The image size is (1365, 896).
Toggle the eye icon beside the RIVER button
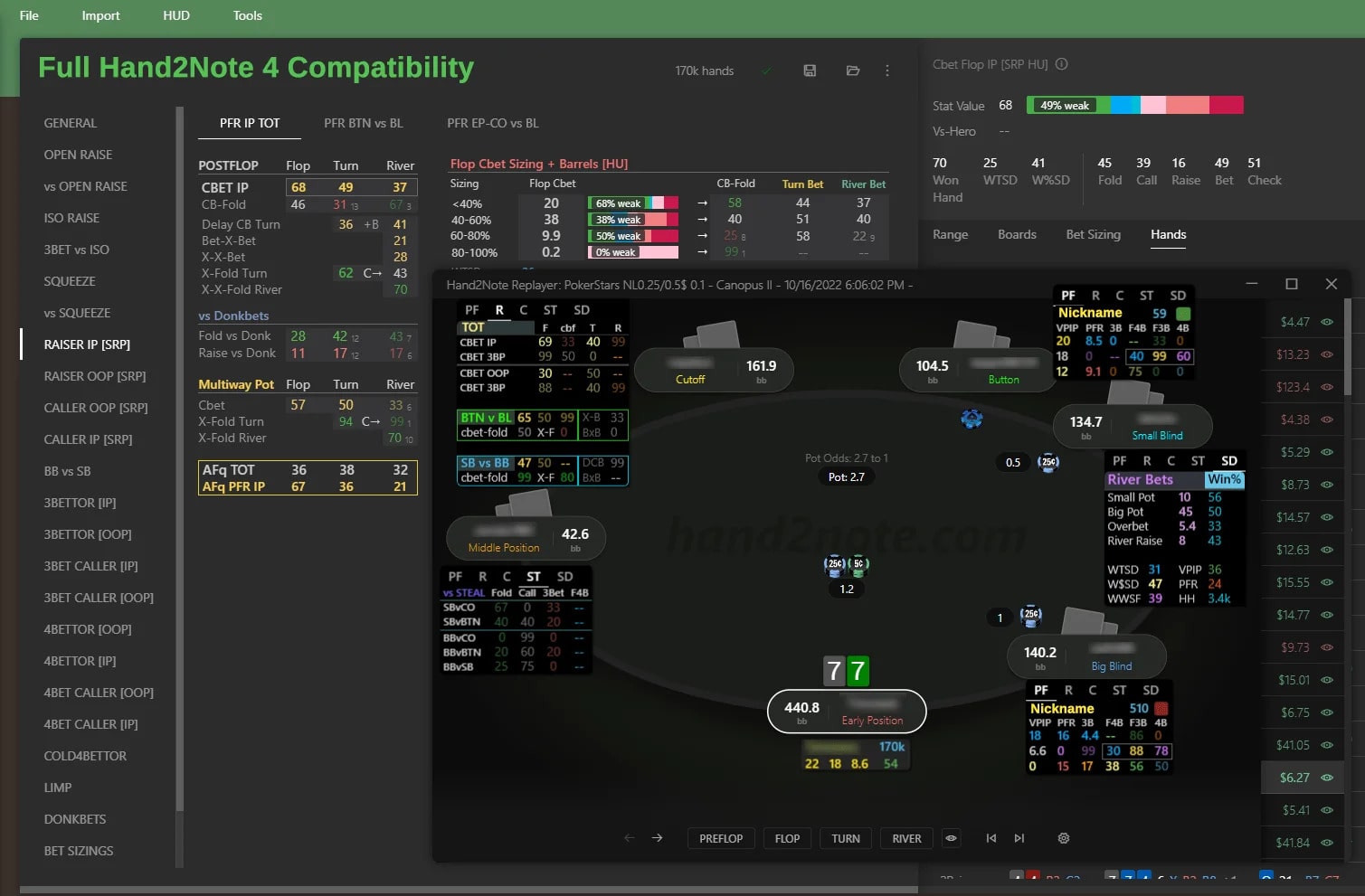point(951,838)
